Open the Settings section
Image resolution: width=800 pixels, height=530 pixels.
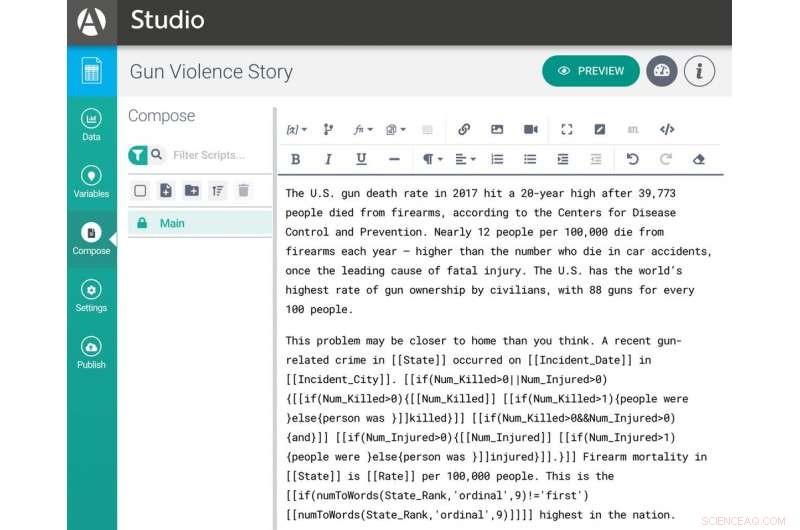point(91,296)
